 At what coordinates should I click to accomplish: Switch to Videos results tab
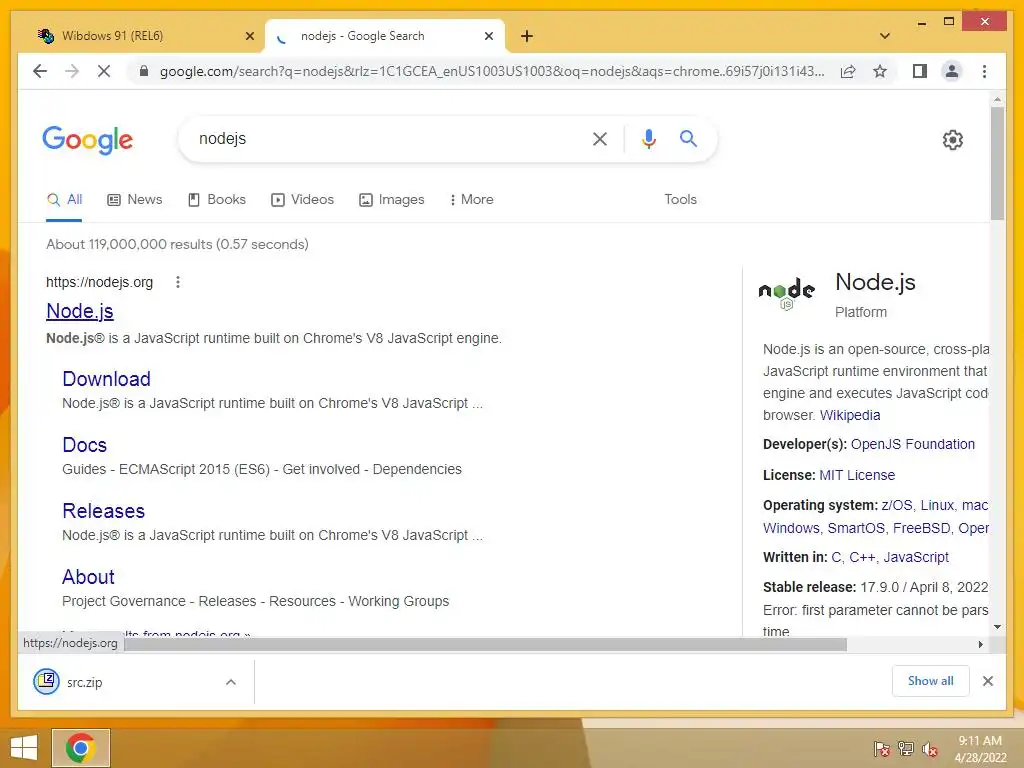point(302,200)
